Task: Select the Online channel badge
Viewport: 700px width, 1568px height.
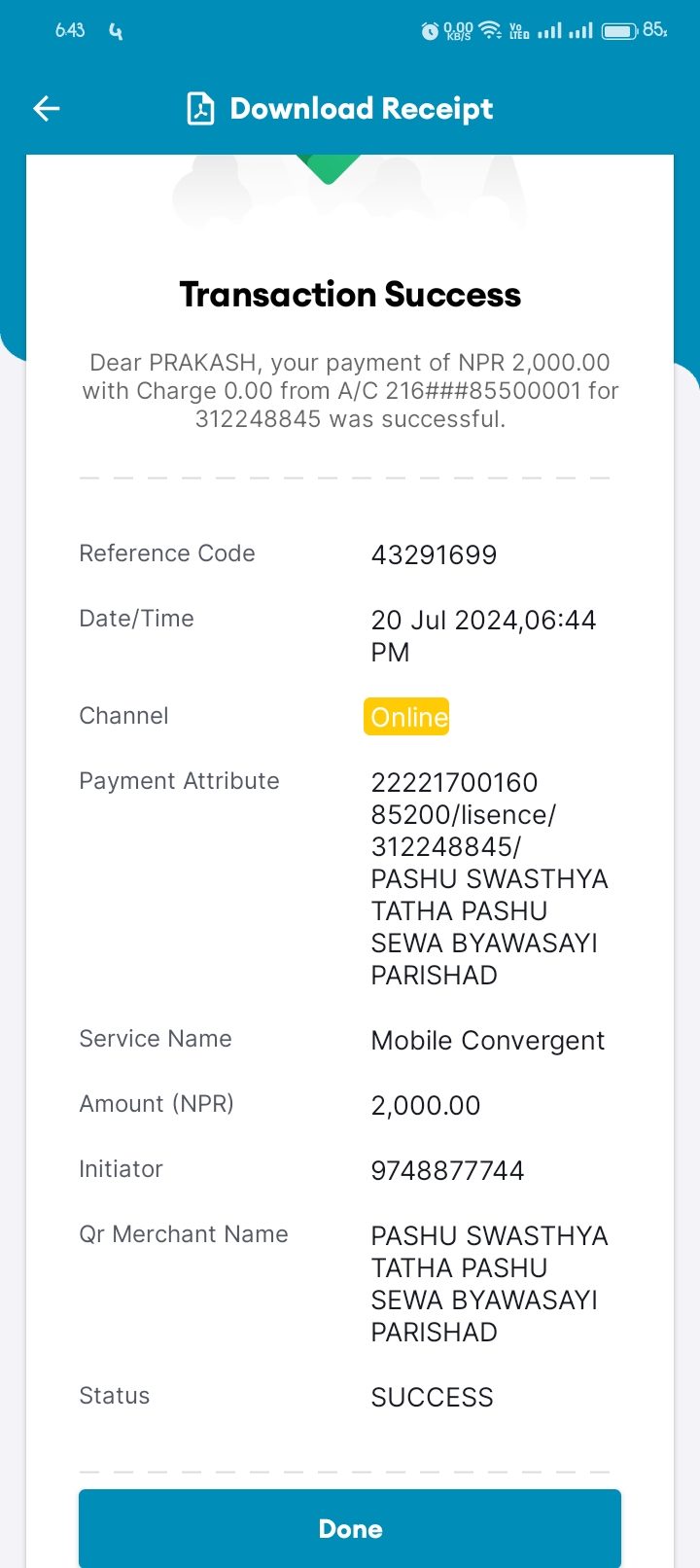Action: click(x=406, y=717)
